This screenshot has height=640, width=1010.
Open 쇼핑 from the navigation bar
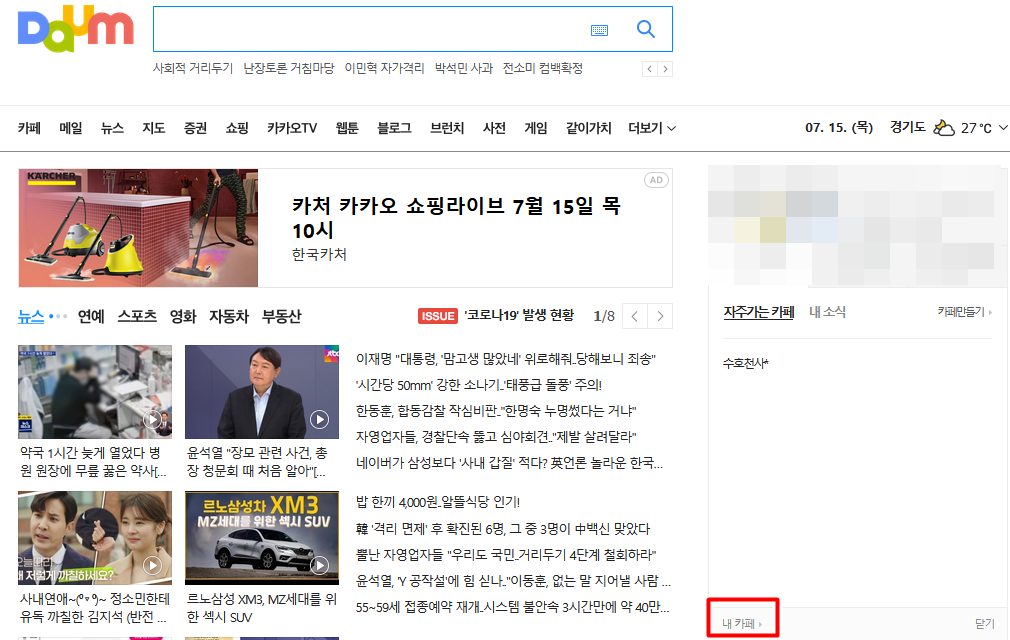pyautogui.click(x=237, y=128)
